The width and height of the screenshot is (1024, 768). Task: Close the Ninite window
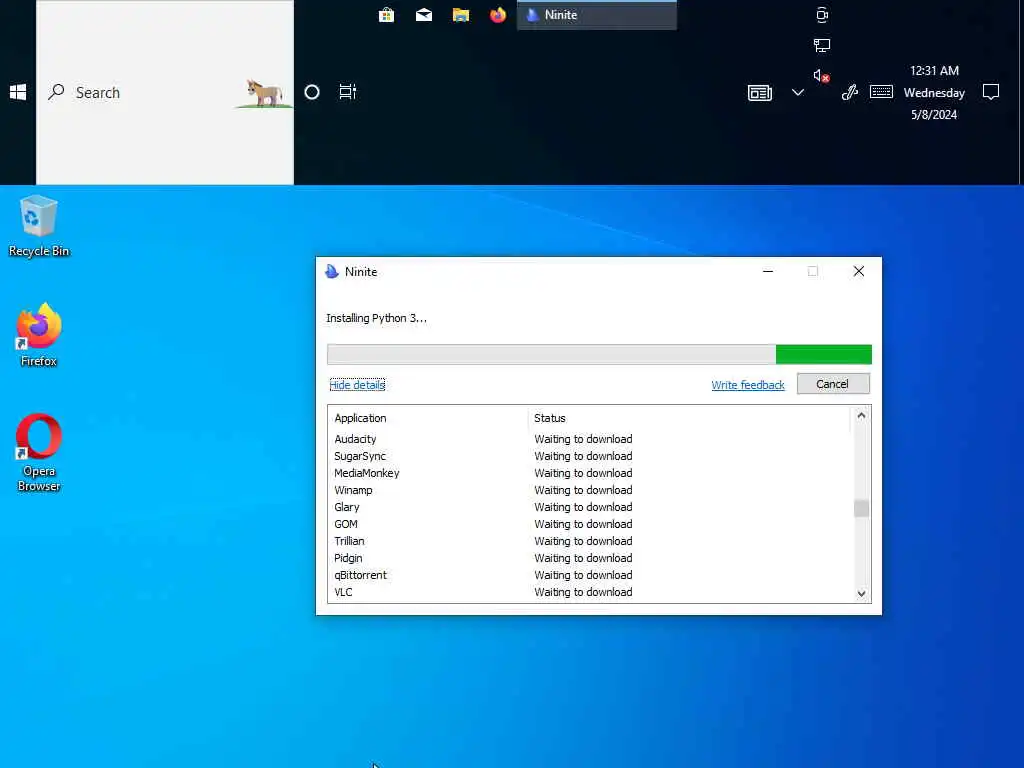point(858,271)
